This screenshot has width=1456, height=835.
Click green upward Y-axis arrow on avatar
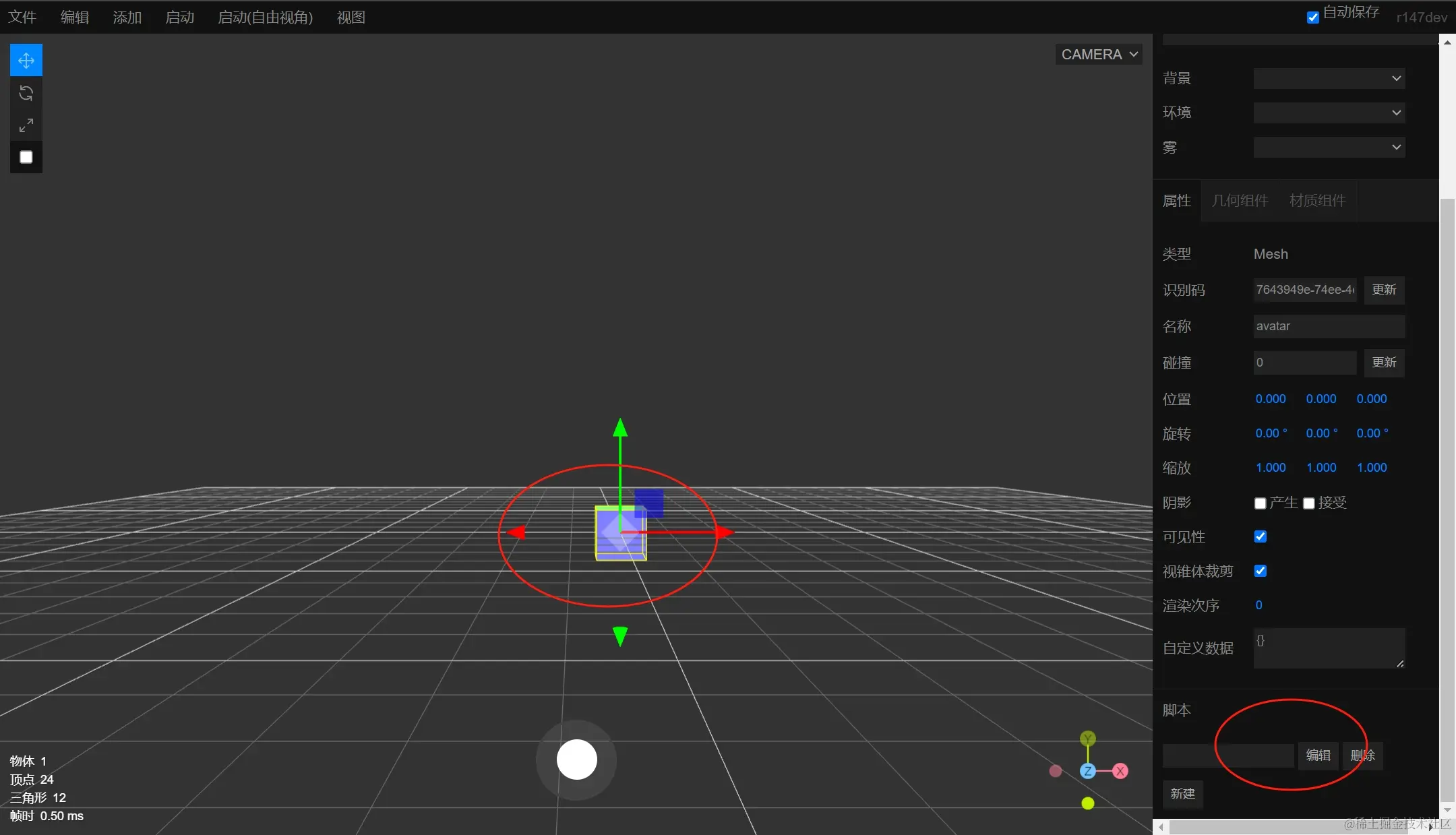620,429
